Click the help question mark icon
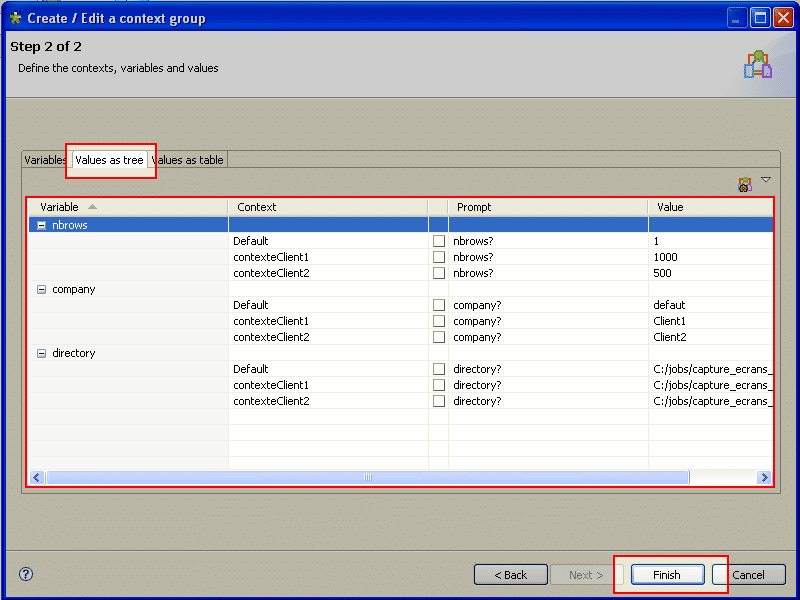This screenshot has width=800, height=600. coord(26,574)
